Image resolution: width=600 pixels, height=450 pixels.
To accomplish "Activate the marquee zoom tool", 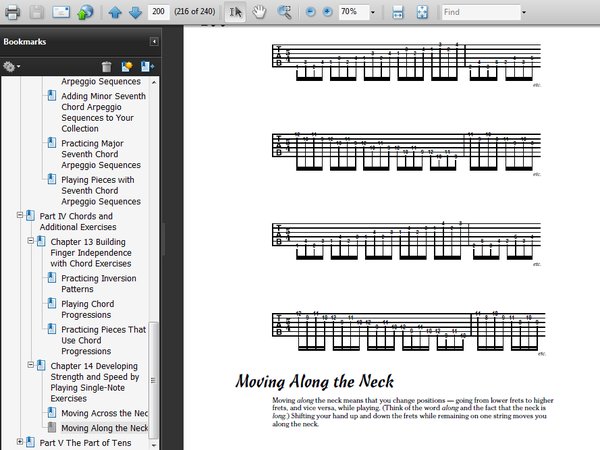I will click(x=284, y=12).
